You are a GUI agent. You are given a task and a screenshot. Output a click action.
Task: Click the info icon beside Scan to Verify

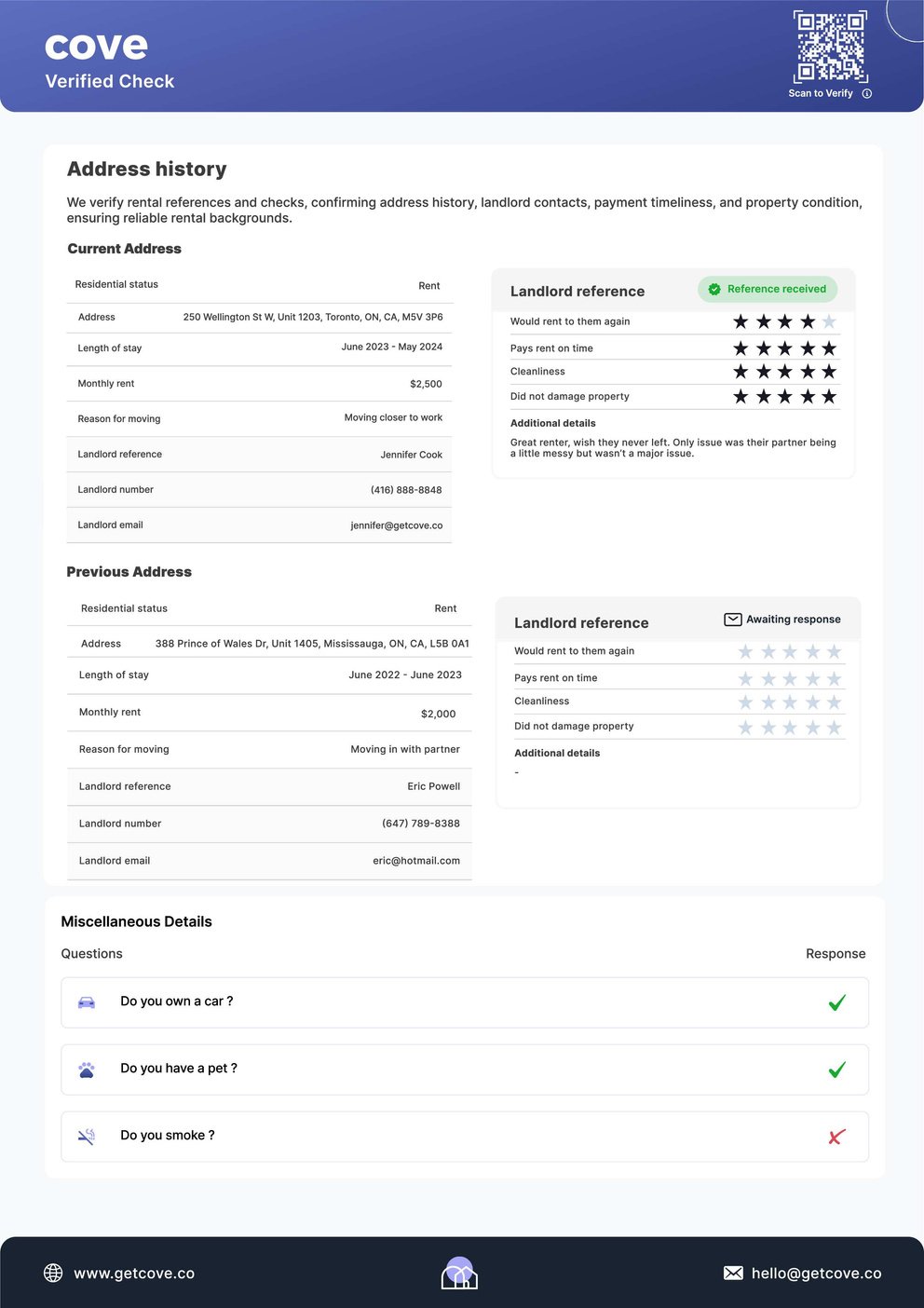point(867,93)
